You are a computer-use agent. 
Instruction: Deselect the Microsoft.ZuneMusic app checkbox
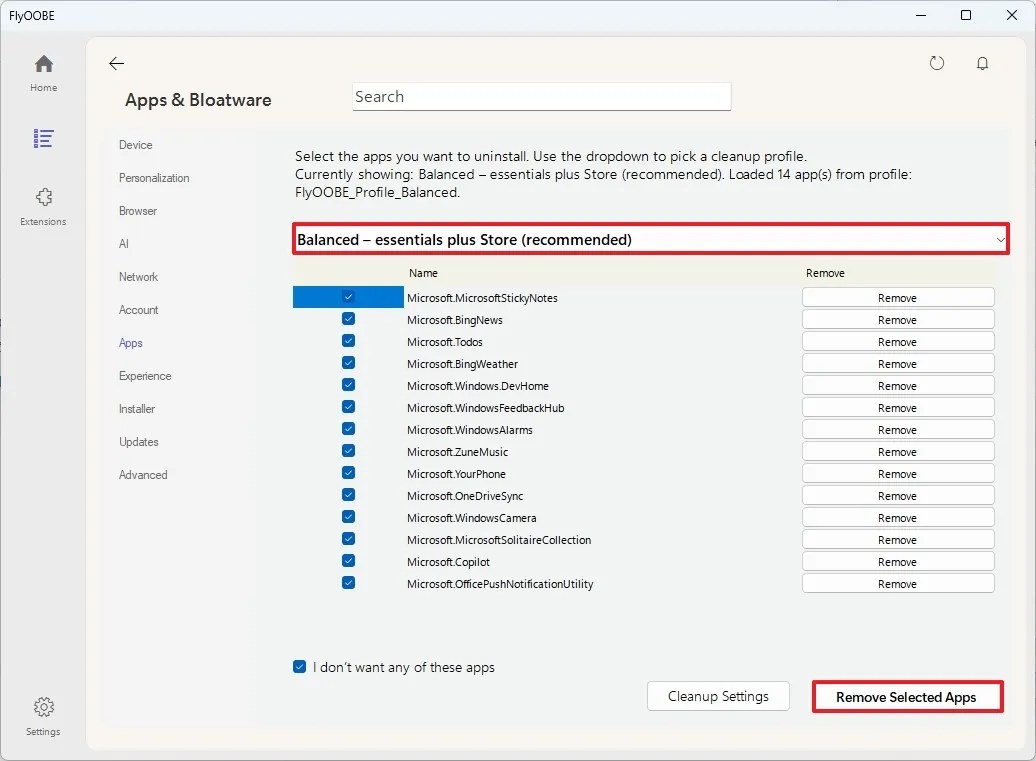[348, 450]
